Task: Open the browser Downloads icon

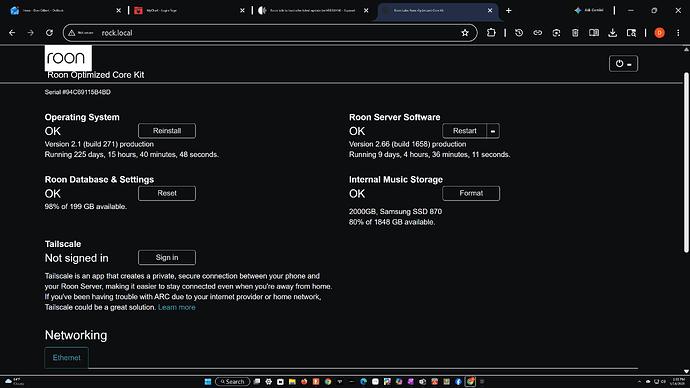Action: point(613,33)
